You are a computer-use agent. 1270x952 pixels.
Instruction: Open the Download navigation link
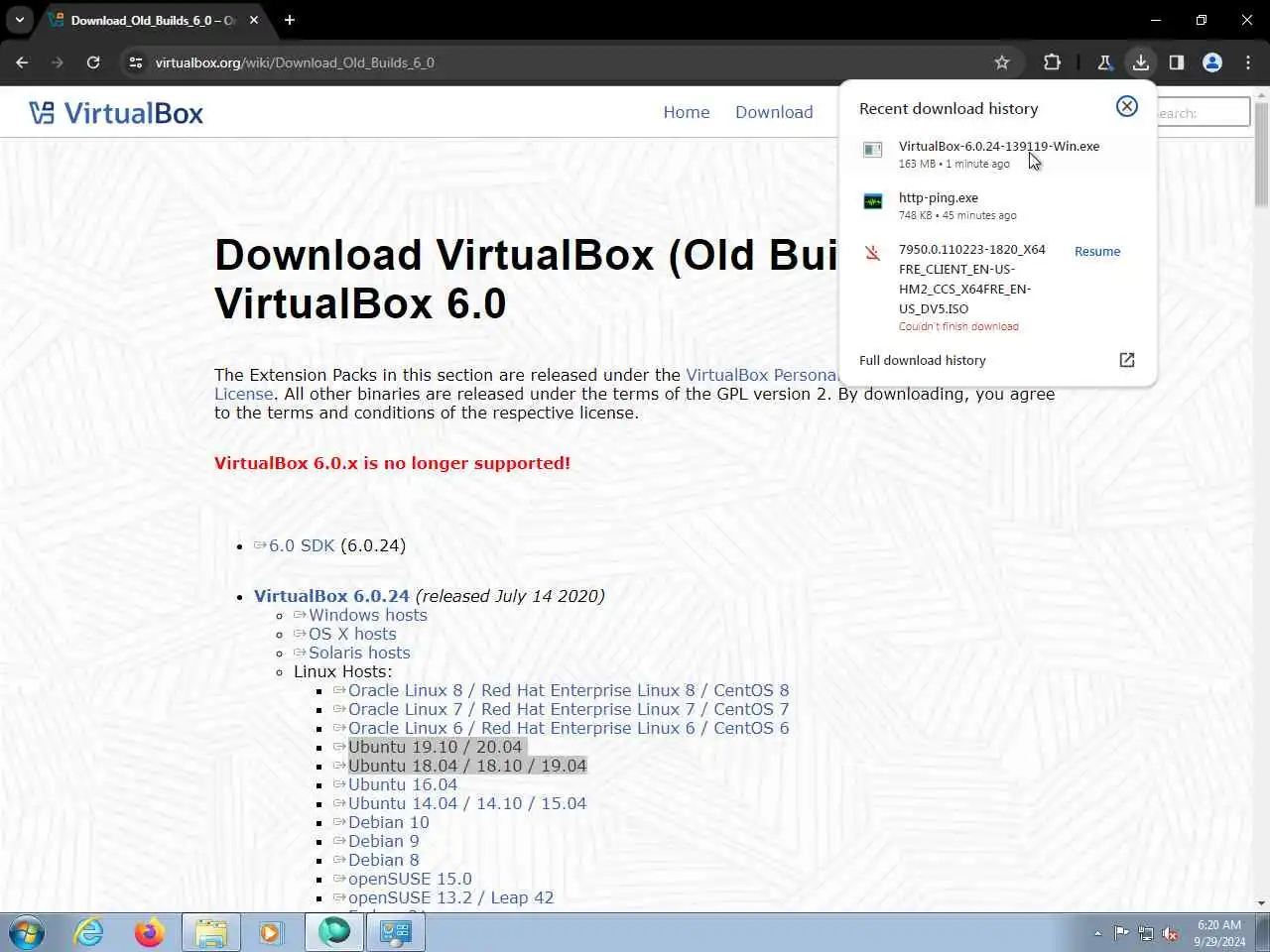(774, 112)
